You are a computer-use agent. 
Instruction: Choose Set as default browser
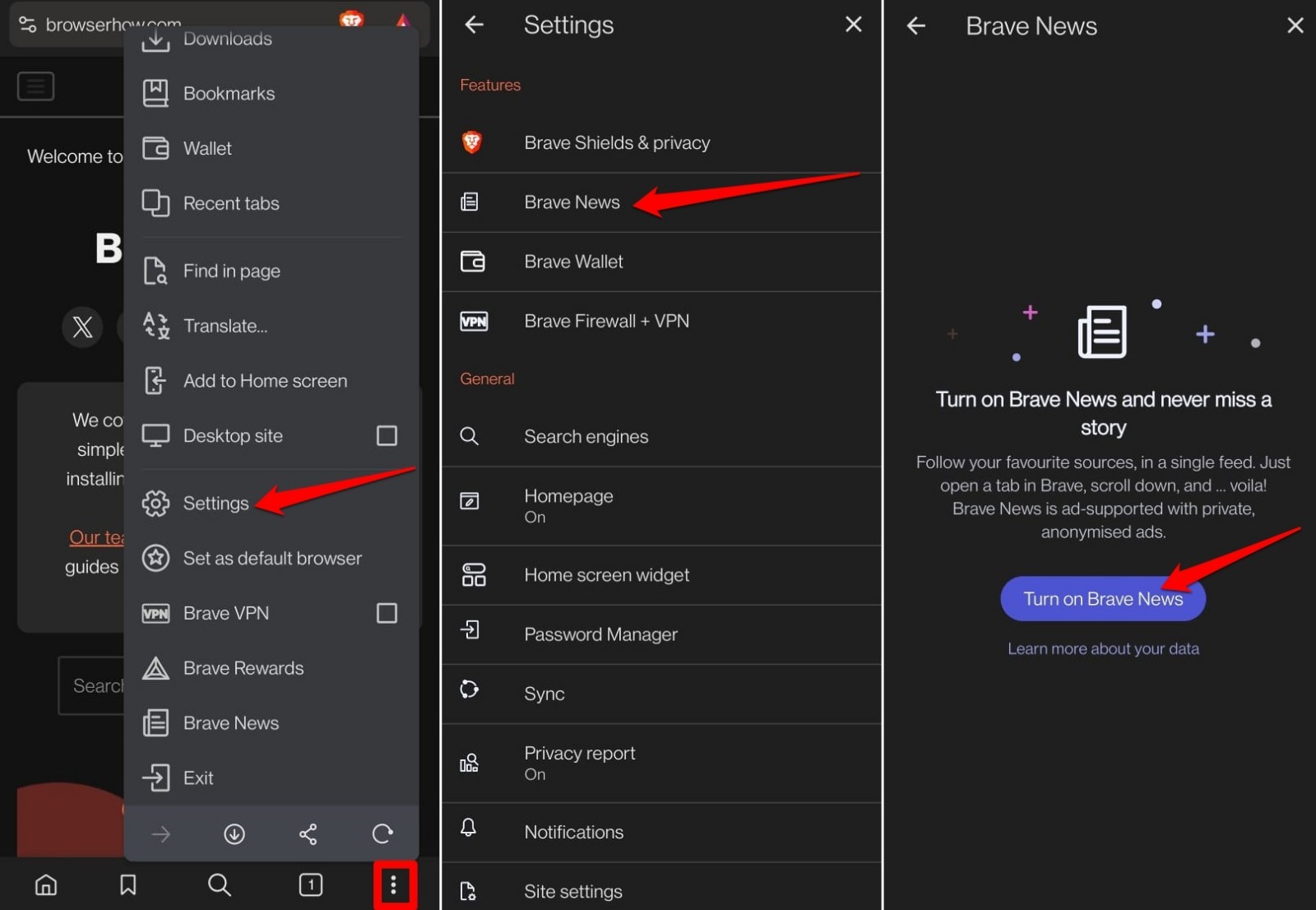pos(271,558)
